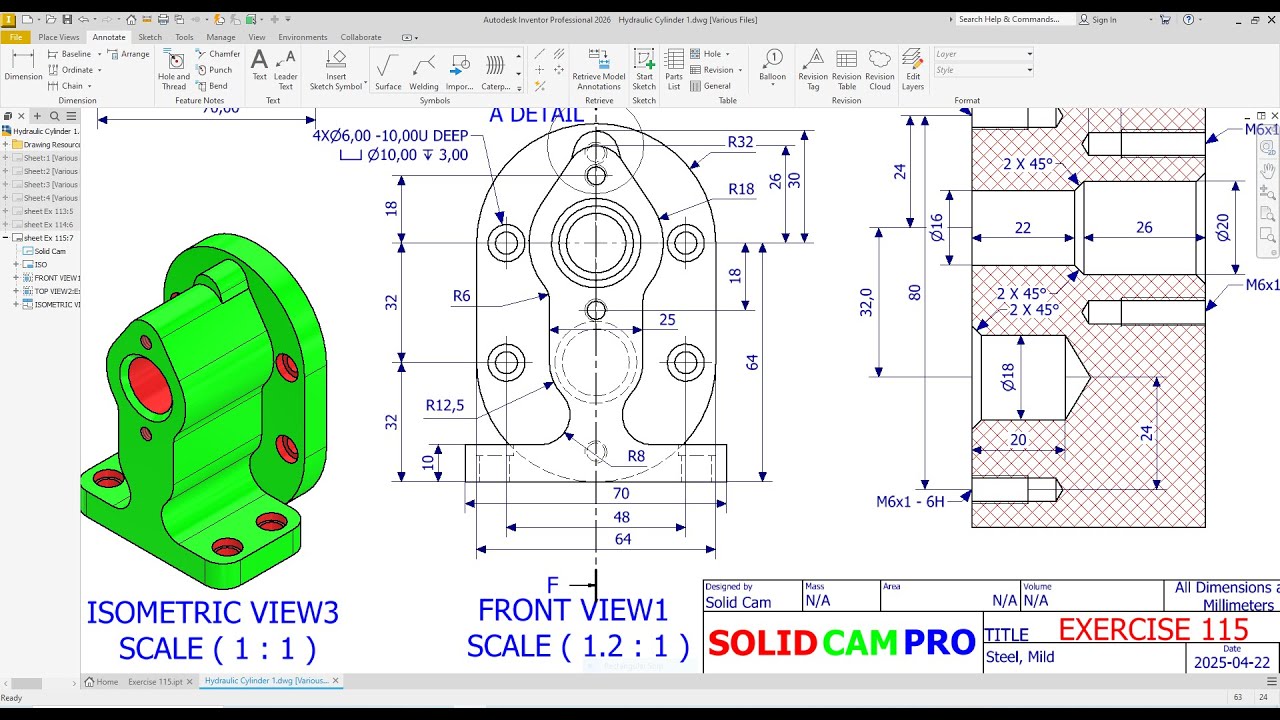This screenshot has height=720, width=1280.
Task: Open the Sketch ribbon tab
Action: tap(150, 37)
